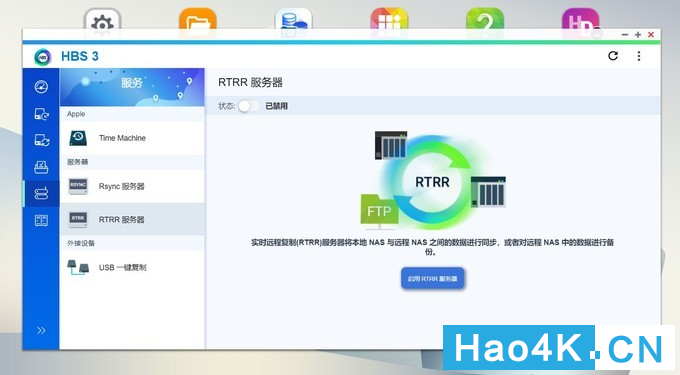Select RTRR 服务器 in services list
The image size is (680, 375).
click(132, 219)
